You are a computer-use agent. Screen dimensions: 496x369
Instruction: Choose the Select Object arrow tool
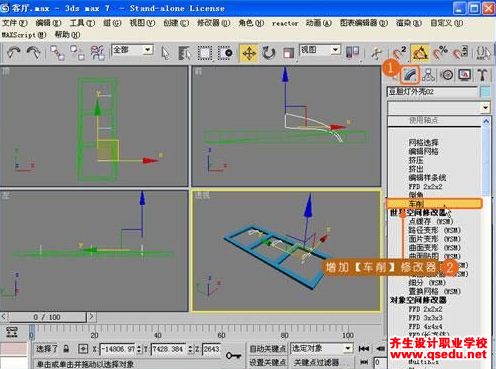165,53
